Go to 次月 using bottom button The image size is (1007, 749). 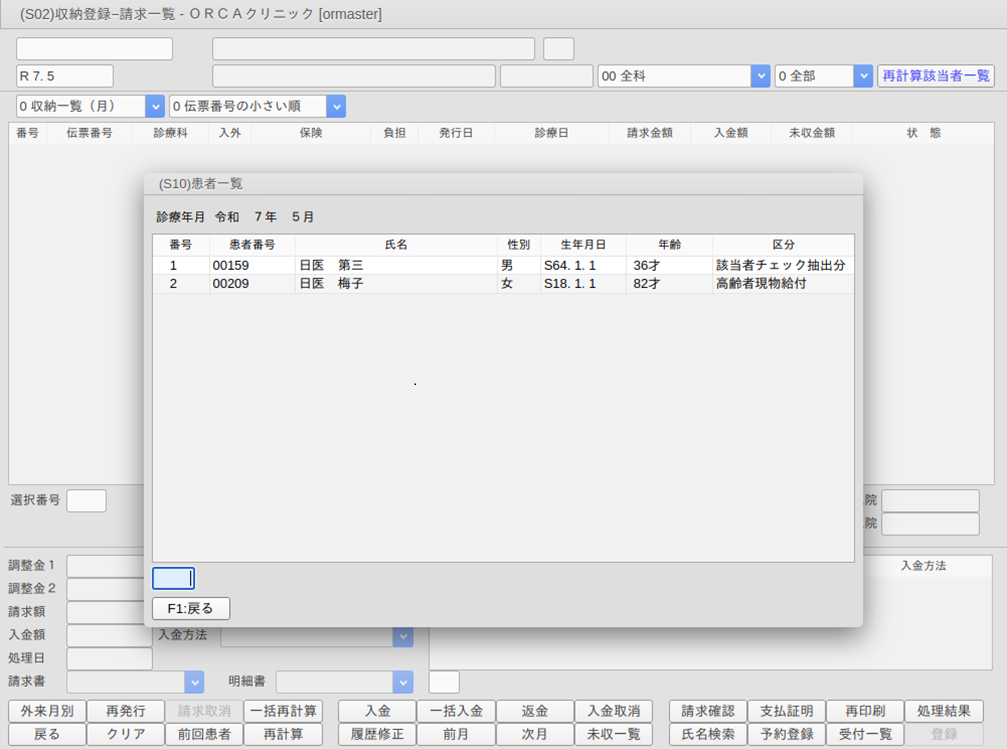tap(534, 734)
